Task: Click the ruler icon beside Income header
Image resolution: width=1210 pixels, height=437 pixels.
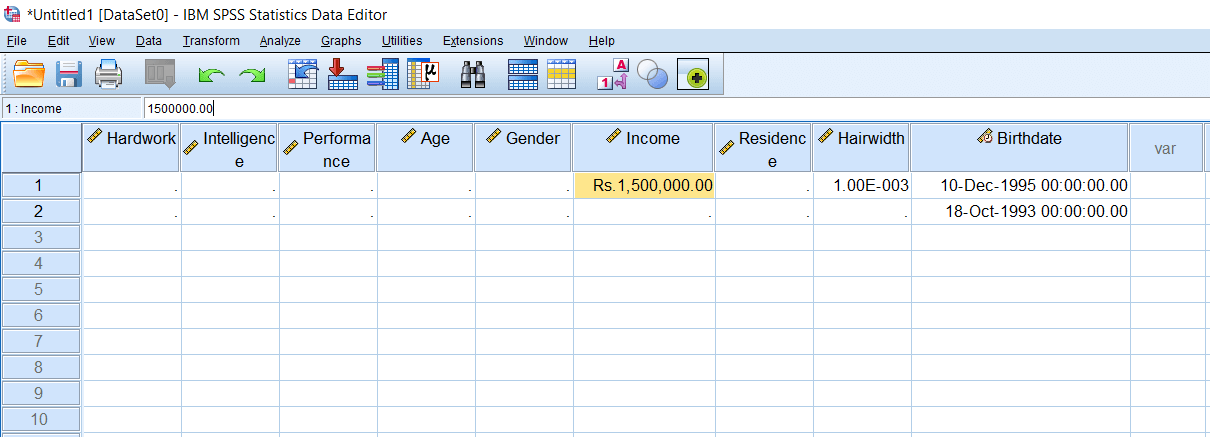Action: (x=614, y=137)
